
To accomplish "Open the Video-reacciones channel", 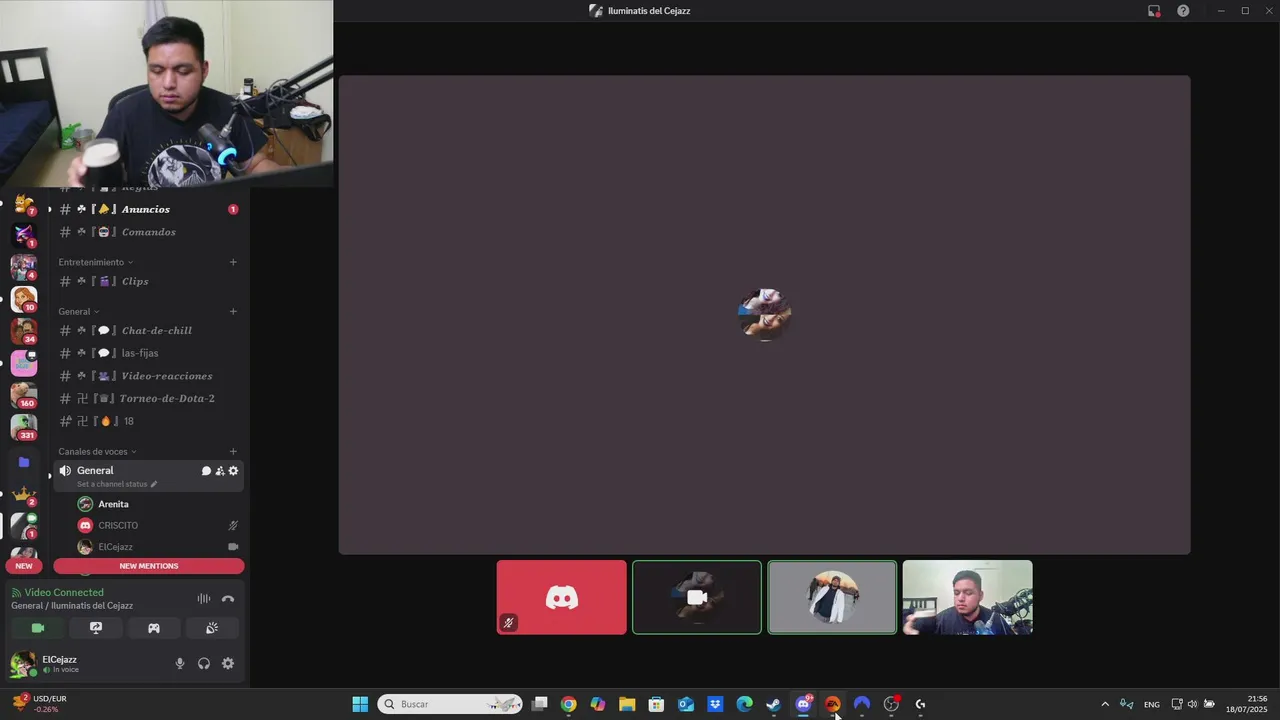I will pyautogui.click(x=148, y=376).
